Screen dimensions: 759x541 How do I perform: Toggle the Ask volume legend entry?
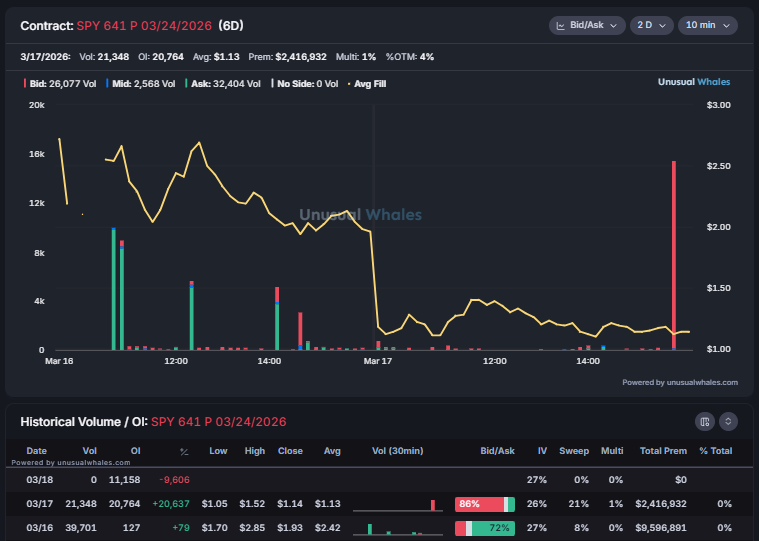coord(223,84)
